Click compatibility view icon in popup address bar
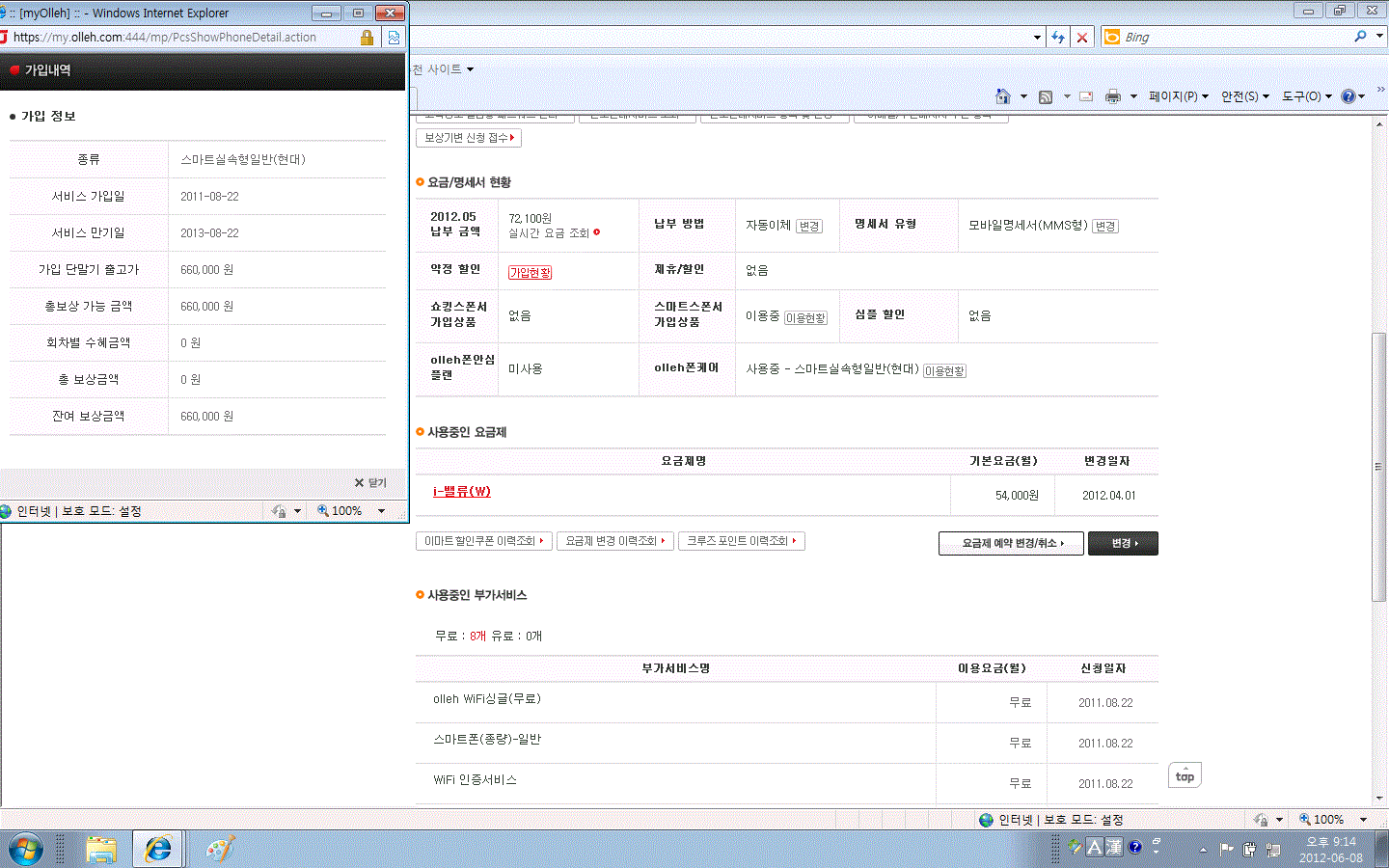 [394, 37]
